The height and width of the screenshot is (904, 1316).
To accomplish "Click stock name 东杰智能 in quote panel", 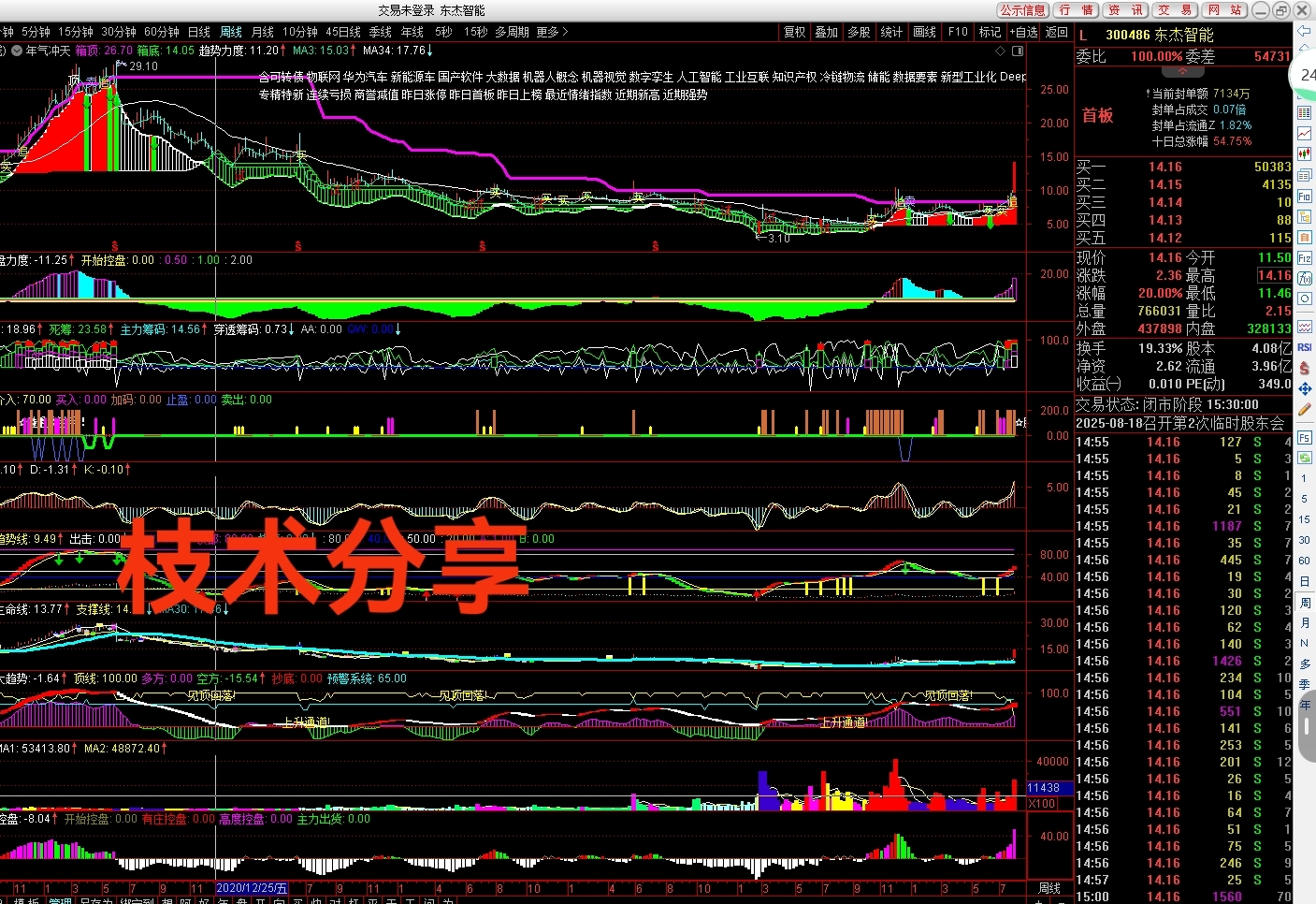I will [x=1184, y=35].
